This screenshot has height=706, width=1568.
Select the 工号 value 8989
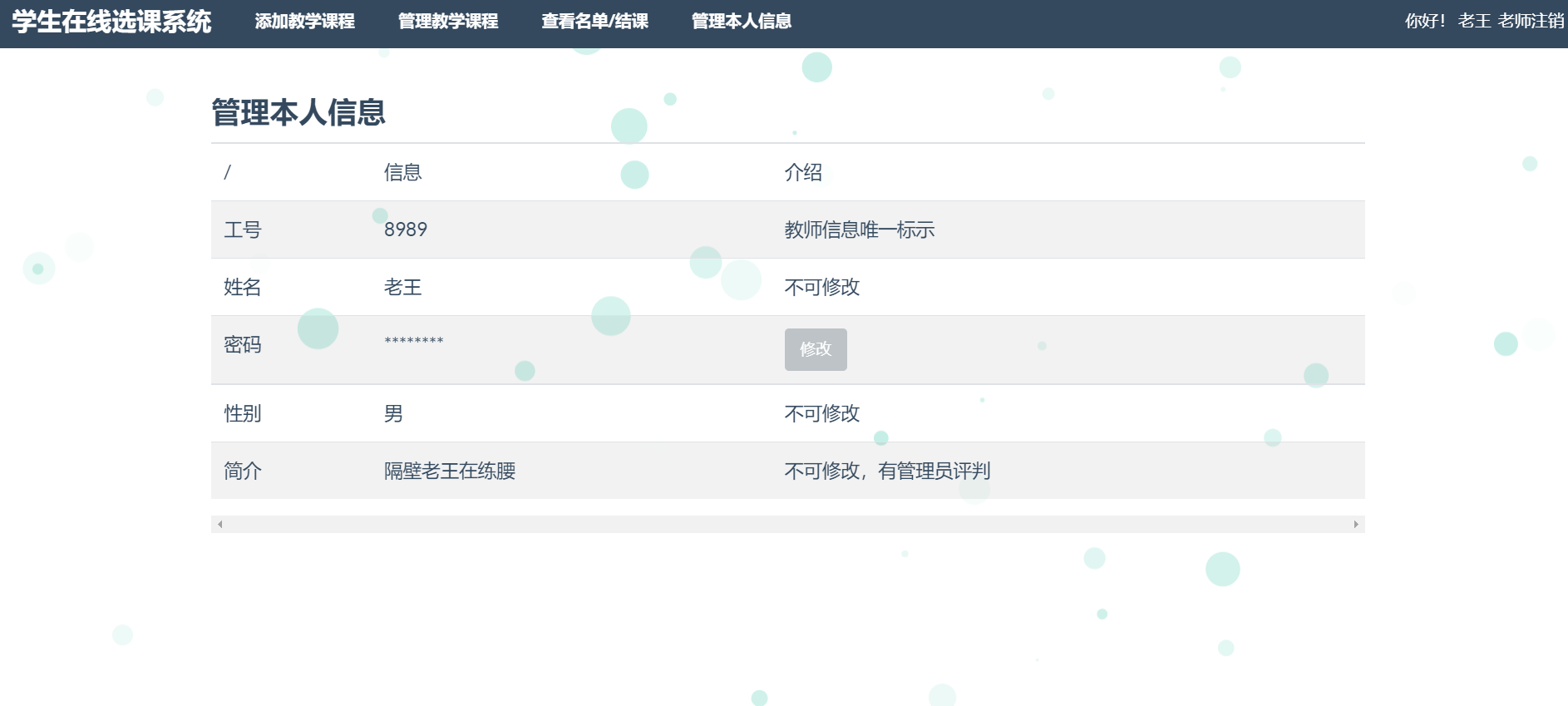coord(406,230)
